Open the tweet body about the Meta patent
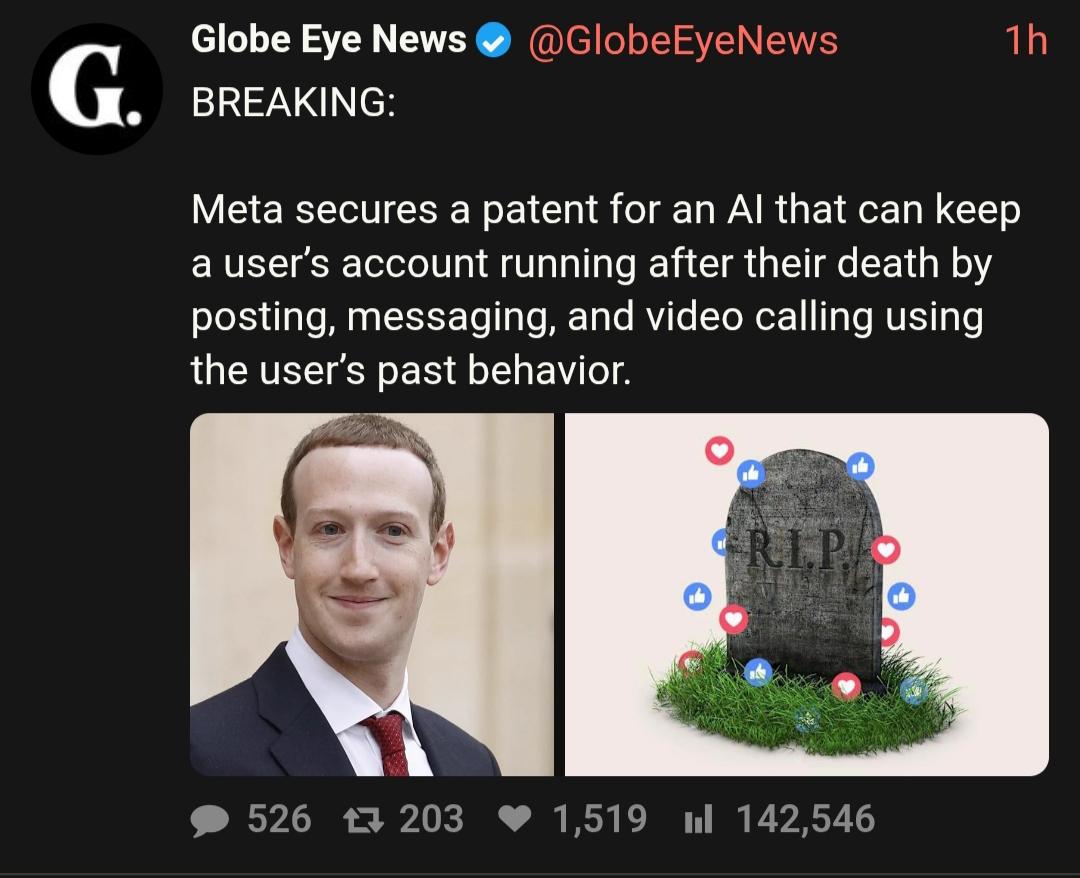 point(605,290)
